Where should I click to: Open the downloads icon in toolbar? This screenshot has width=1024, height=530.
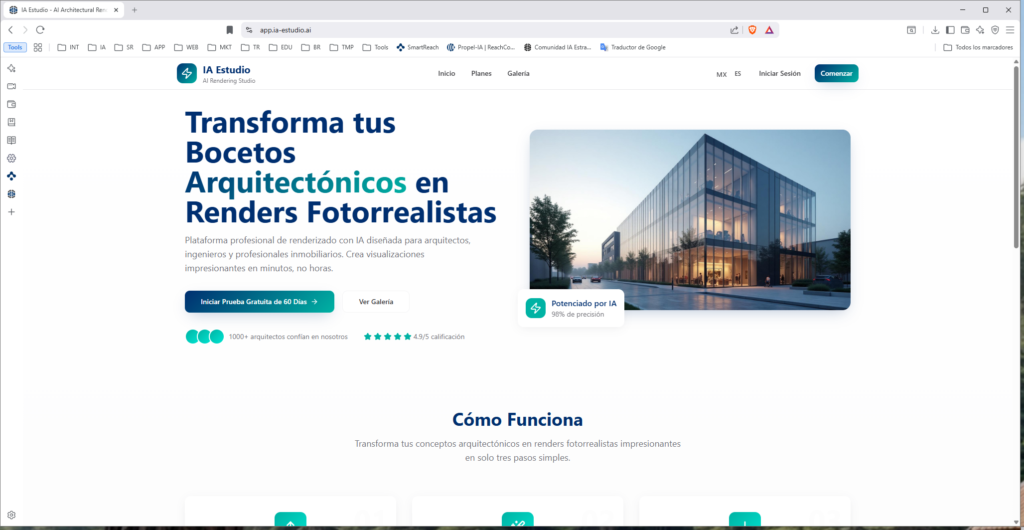coord(935,30)
